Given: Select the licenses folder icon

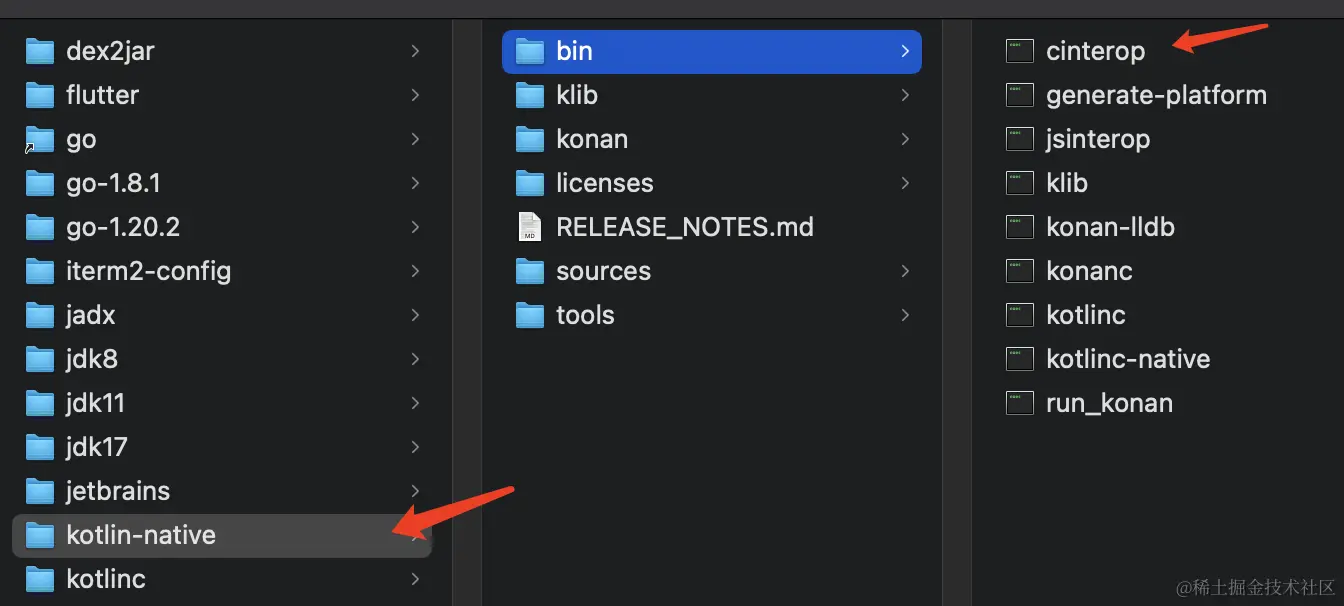Looking at the screenshot, I should coord(529,183).
